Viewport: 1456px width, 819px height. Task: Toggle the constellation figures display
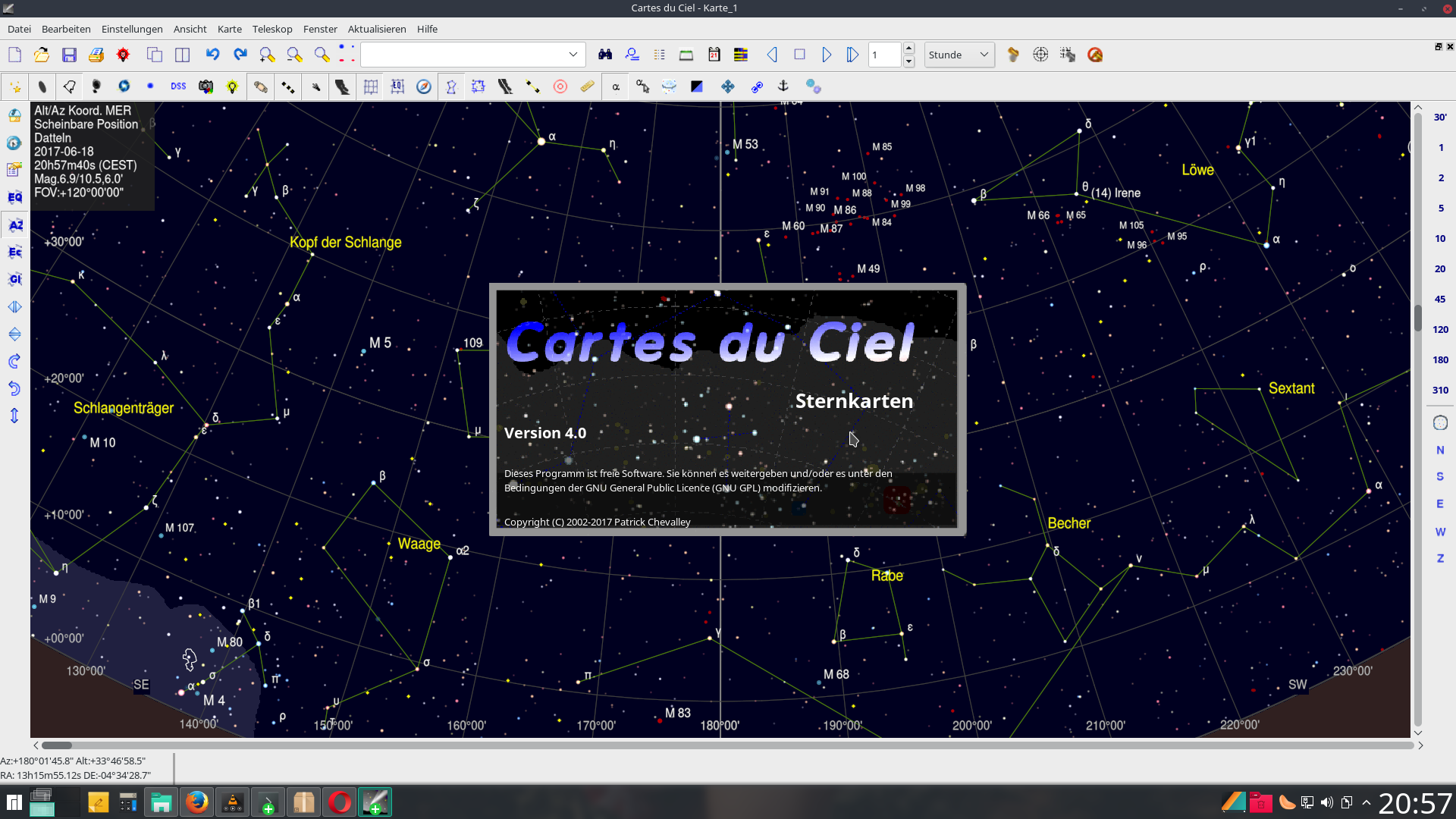pos(451,86)
